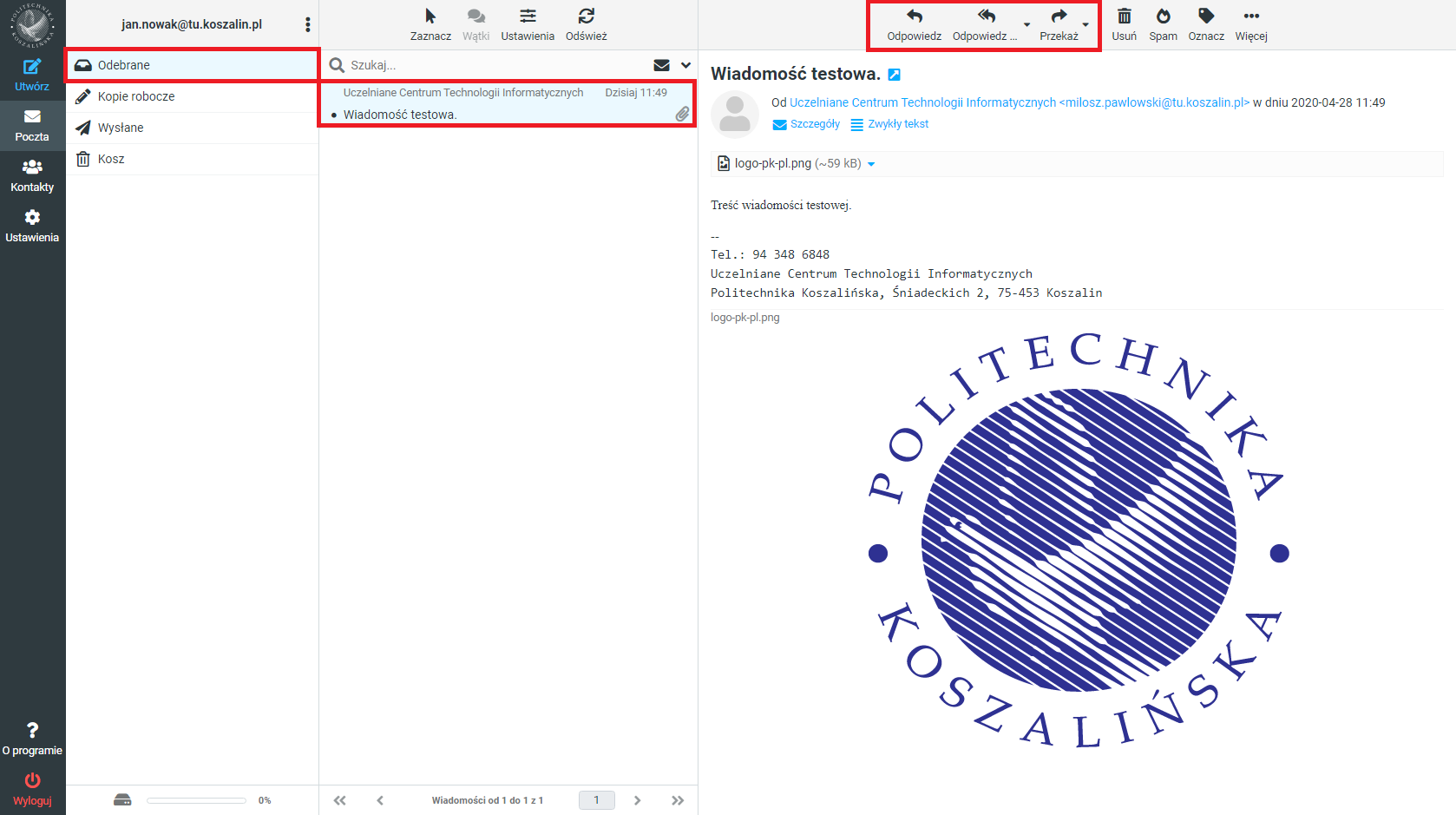1456x815 pixels.
Task: Toggle the unread envelope filter
Action: coord(661,65)
